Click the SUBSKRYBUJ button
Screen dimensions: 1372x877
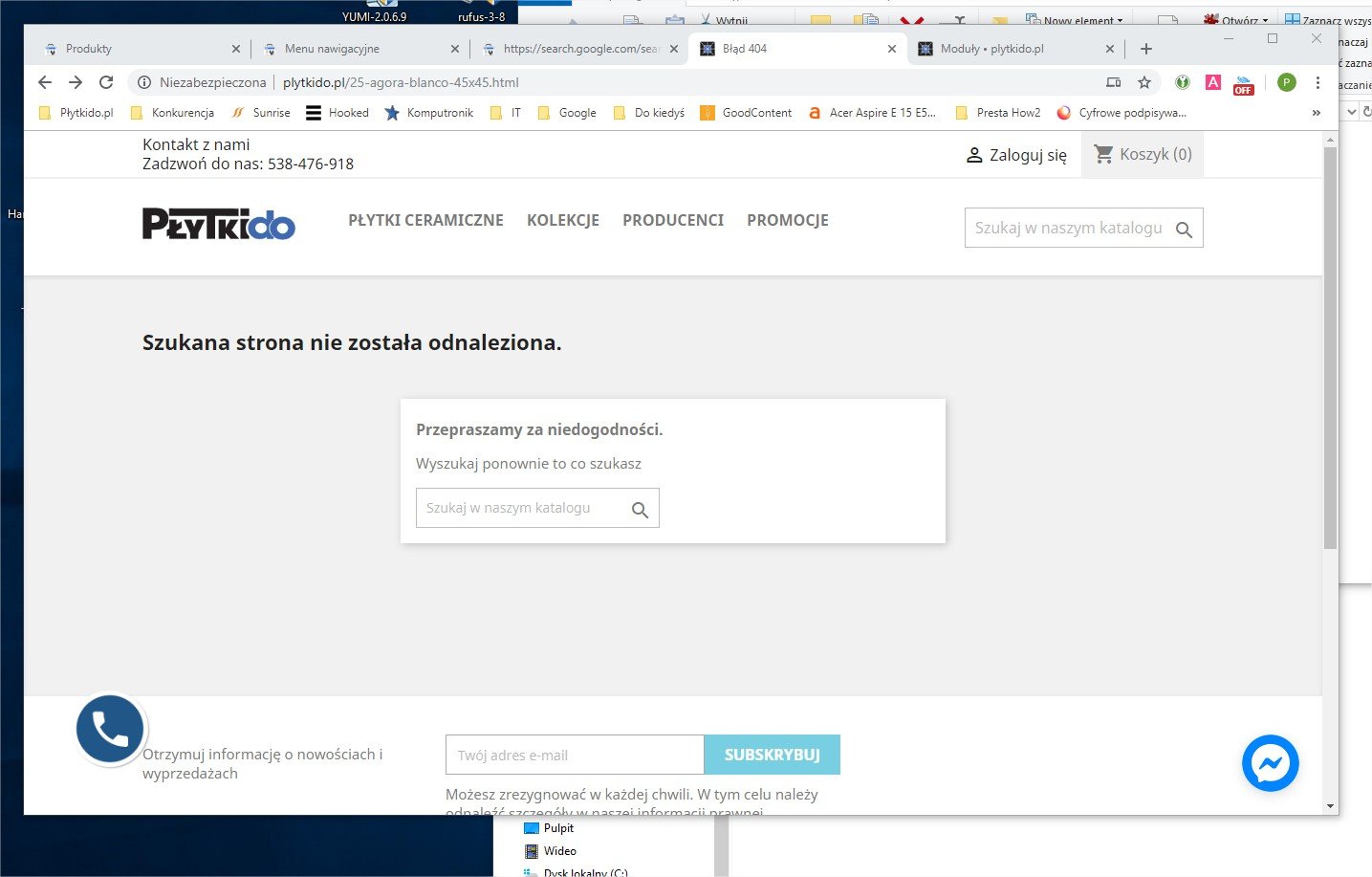click(773, 755)
